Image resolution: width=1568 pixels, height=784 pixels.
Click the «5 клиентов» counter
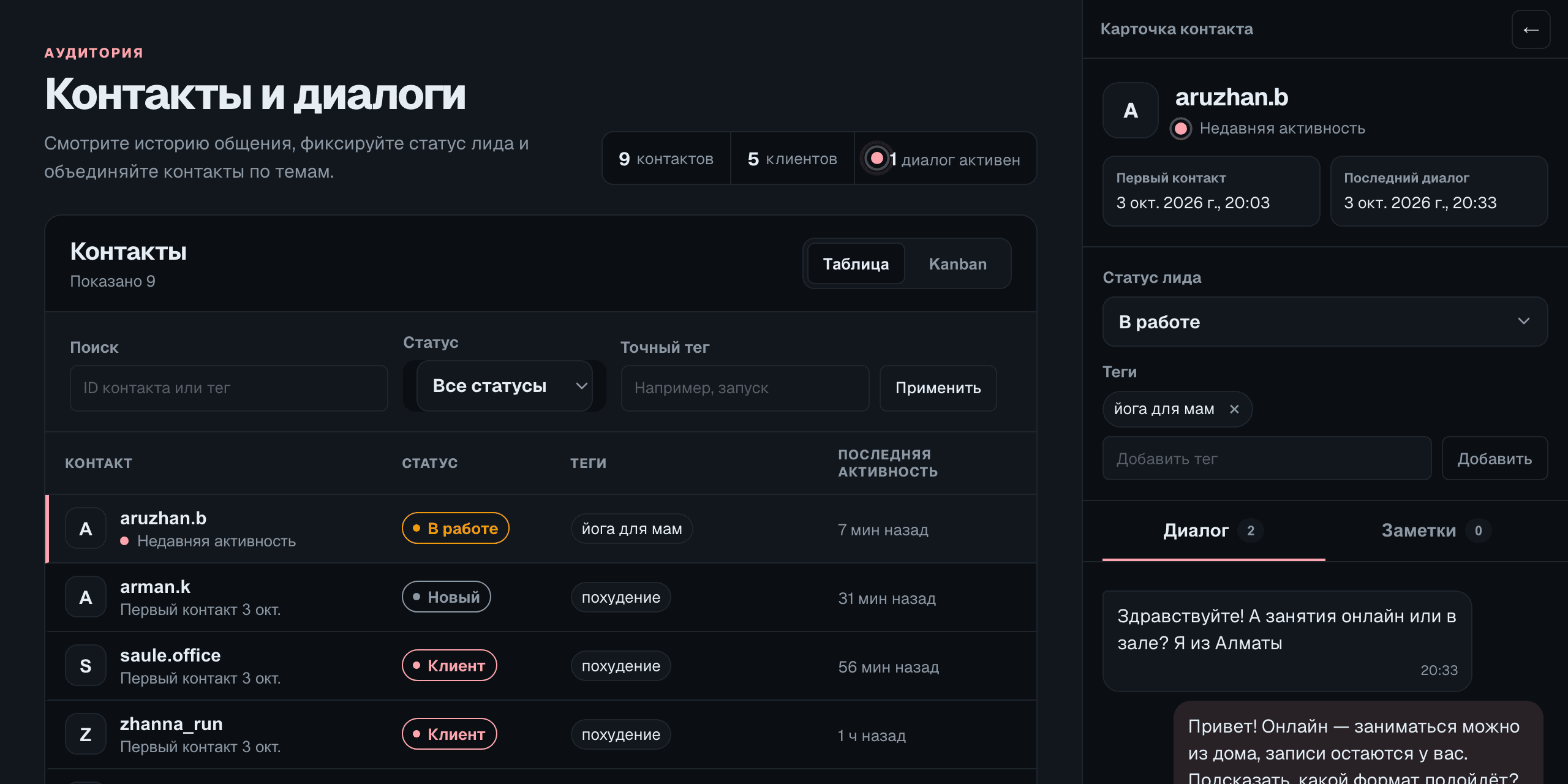tap(792, 159)
